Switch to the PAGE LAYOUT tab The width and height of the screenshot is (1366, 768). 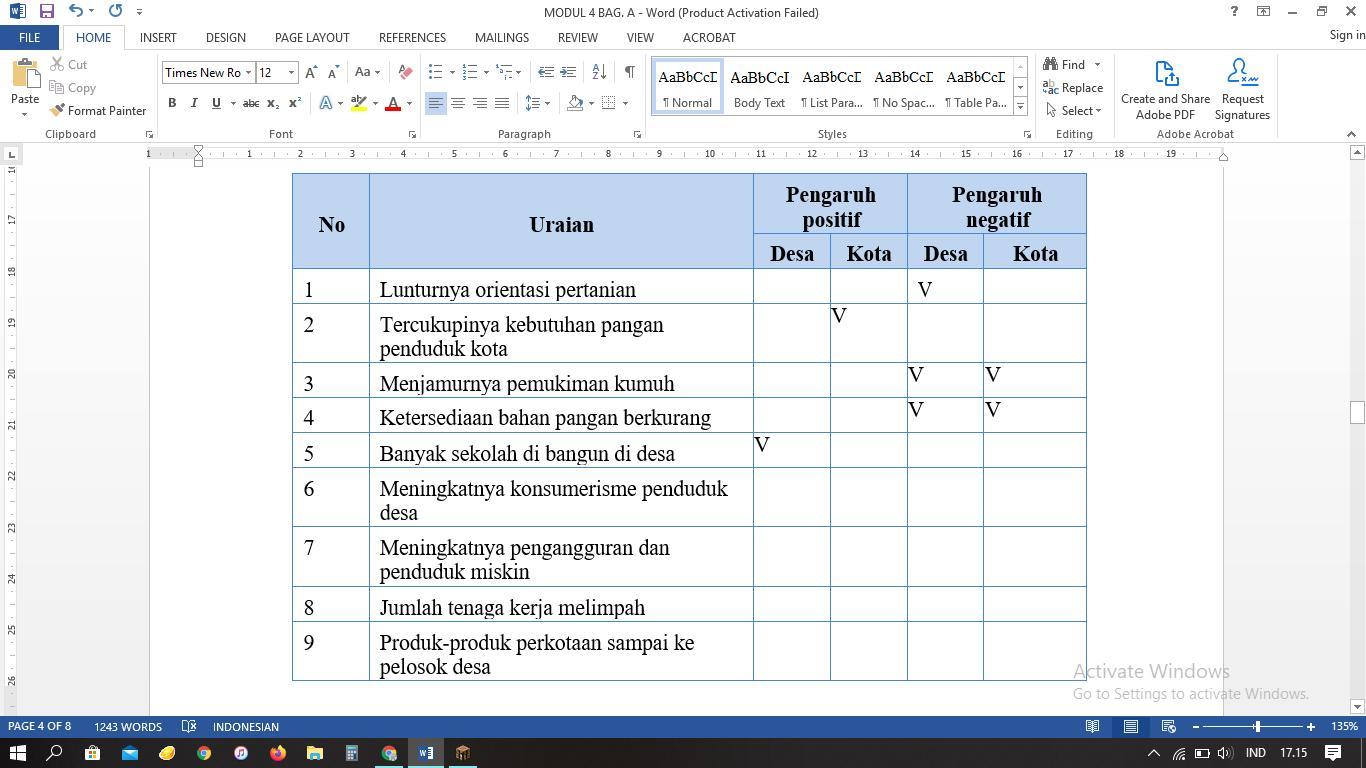(x=312, y=37)
